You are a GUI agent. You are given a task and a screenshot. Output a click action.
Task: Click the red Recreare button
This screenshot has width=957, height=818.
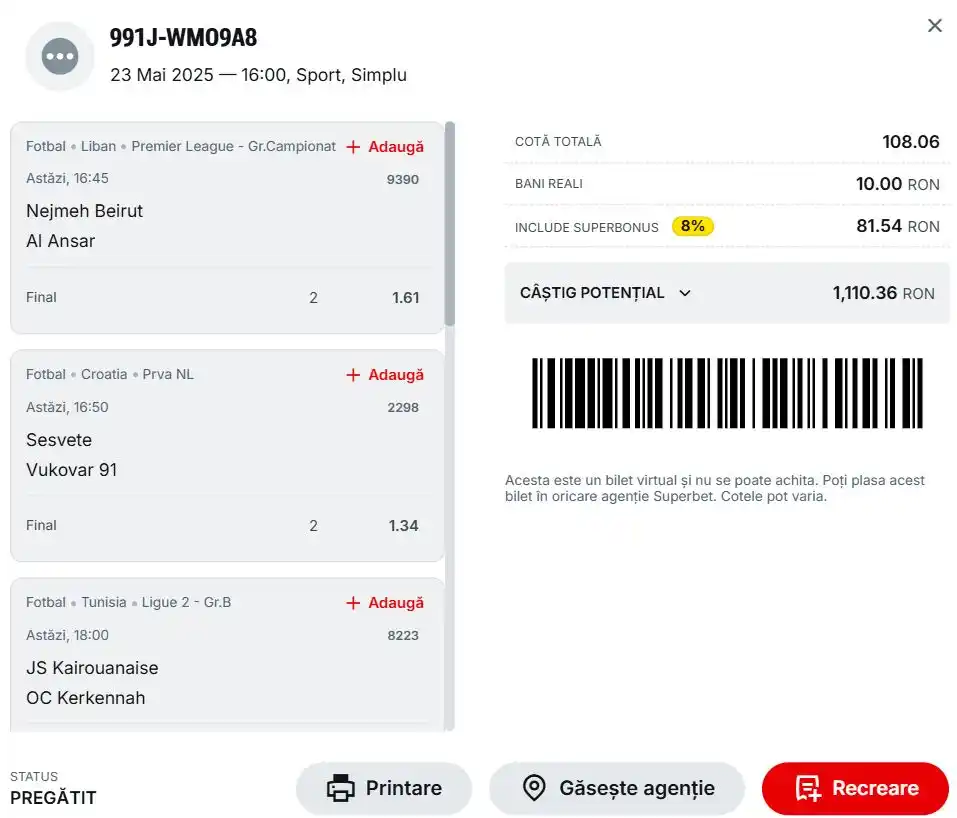coord(856,788)
